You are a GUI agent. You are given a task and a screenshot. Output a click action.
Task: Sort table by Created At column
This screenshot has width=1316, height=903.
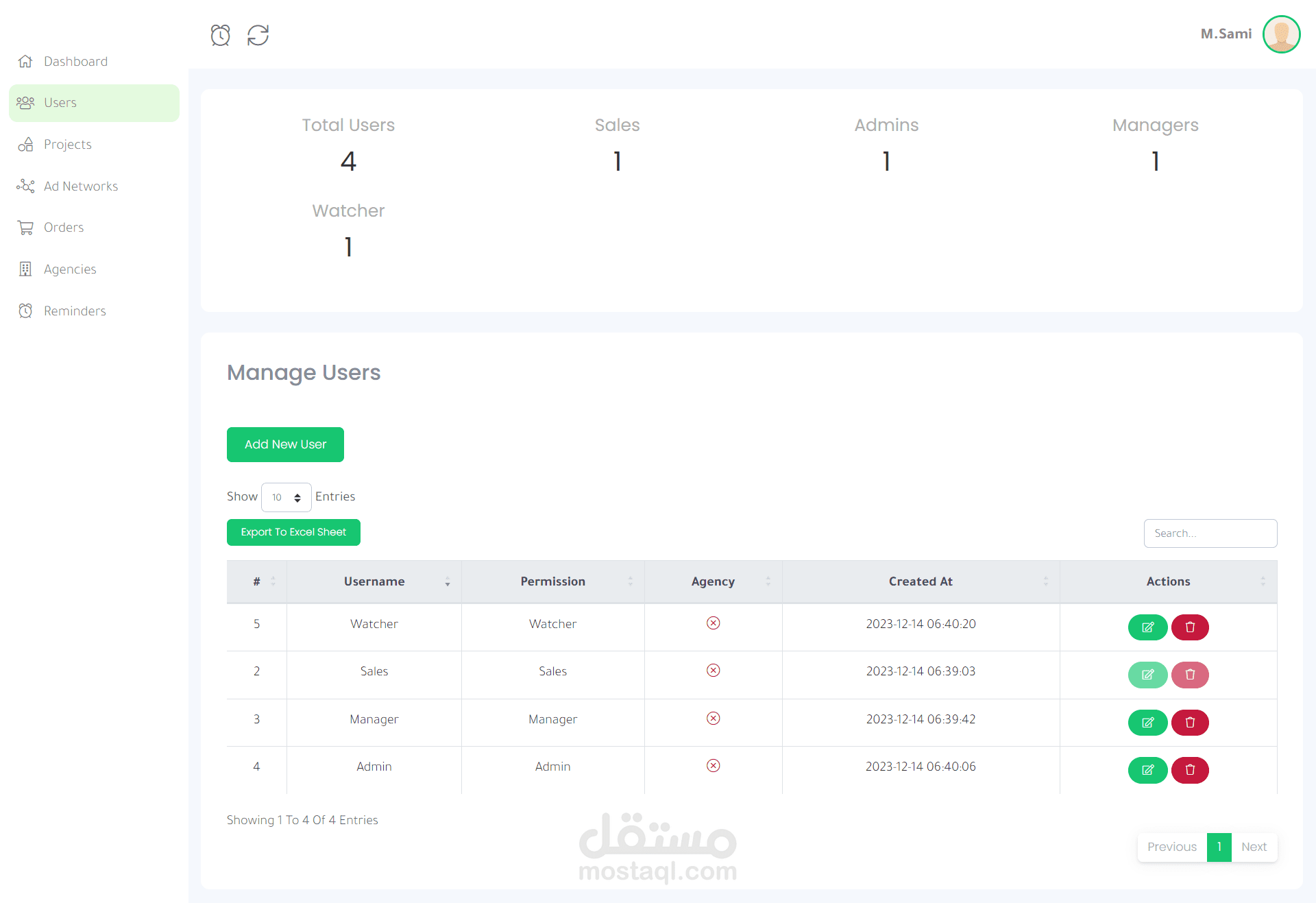coord(921,581)
